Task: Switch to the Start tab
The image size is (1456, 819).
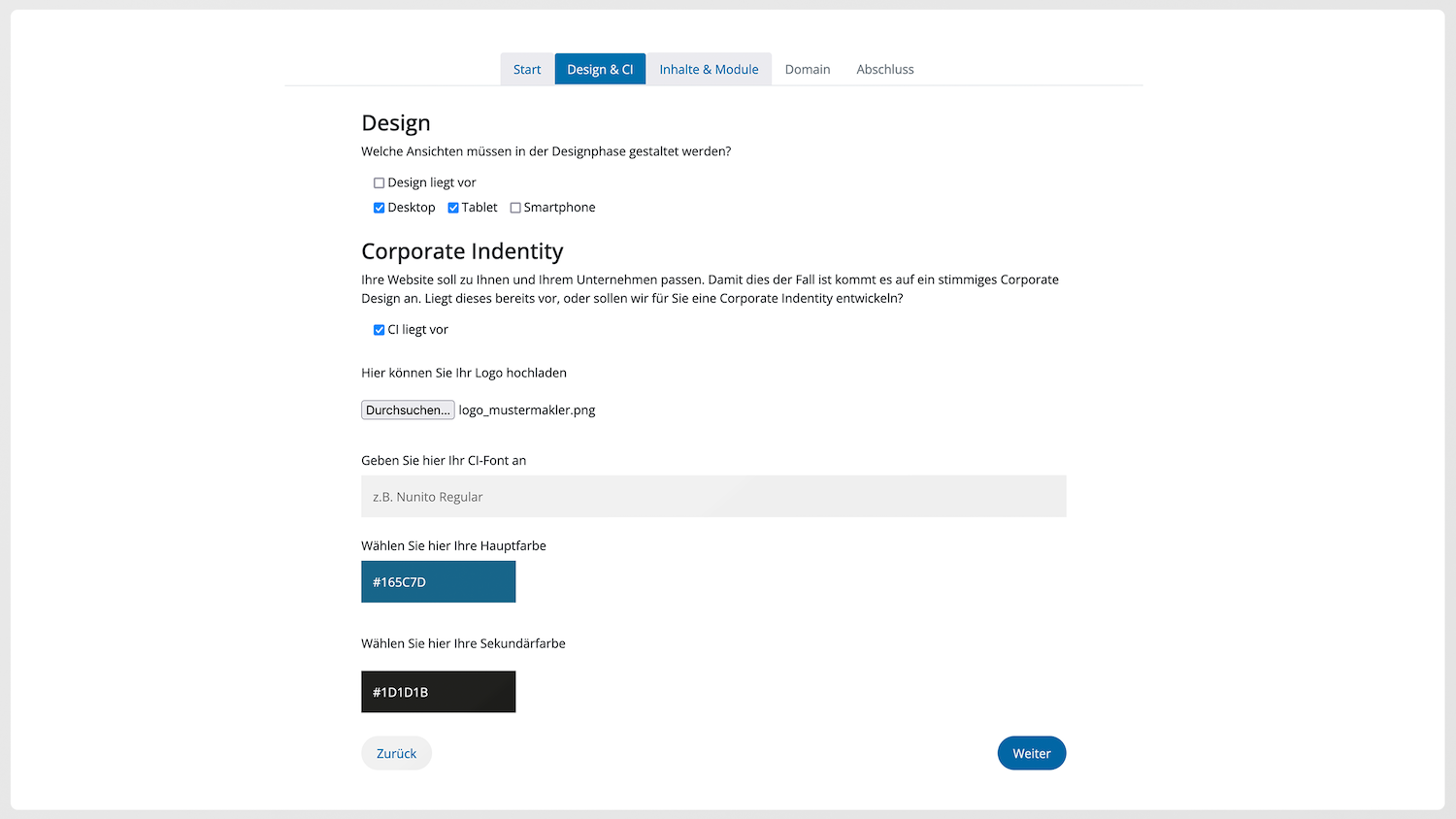Action: click(x=527, y=69)
